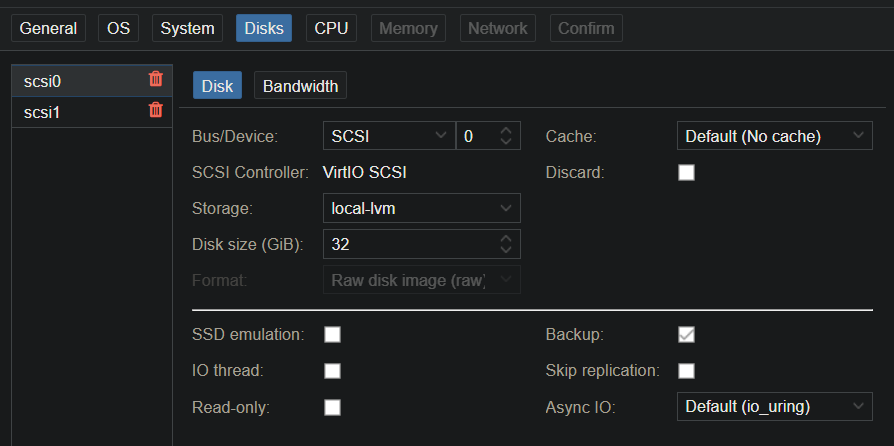The width and height of the screenshot is (894, 446).
Task: Select the scsi1 disk entry
Action: click(70, 112)
